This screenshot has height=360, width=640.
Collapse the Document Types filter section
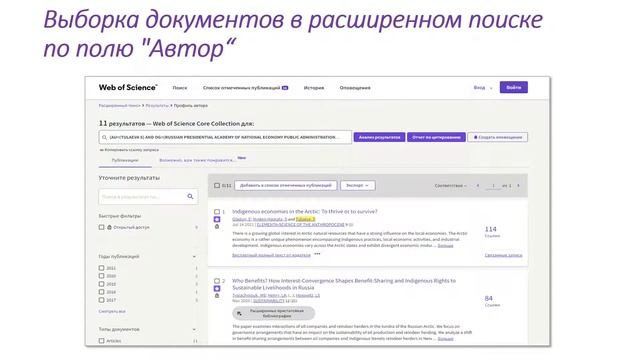coord(194,329)
